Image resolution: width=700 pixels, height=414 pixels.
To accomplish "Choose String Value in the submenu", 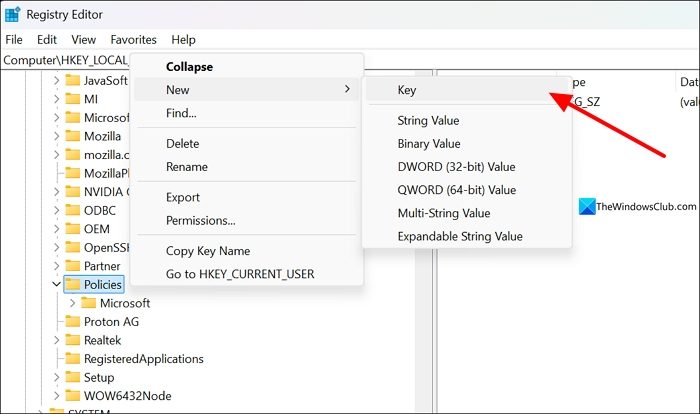I will coord(467,120).
